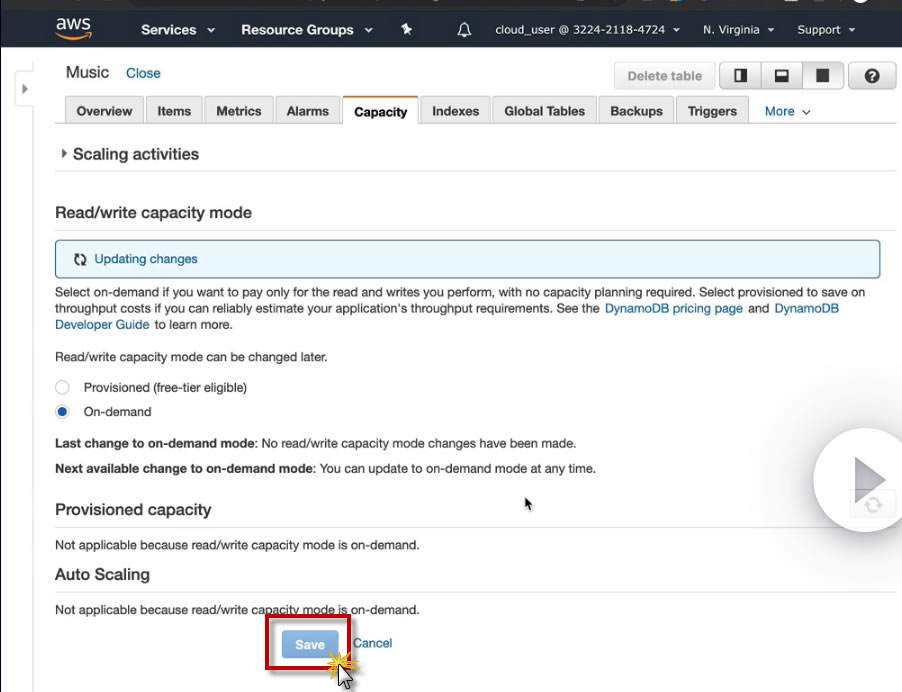Screen dimensions: 902x692
Task: Open the N. Virginia region dropdown
Action: click(738, 30)
